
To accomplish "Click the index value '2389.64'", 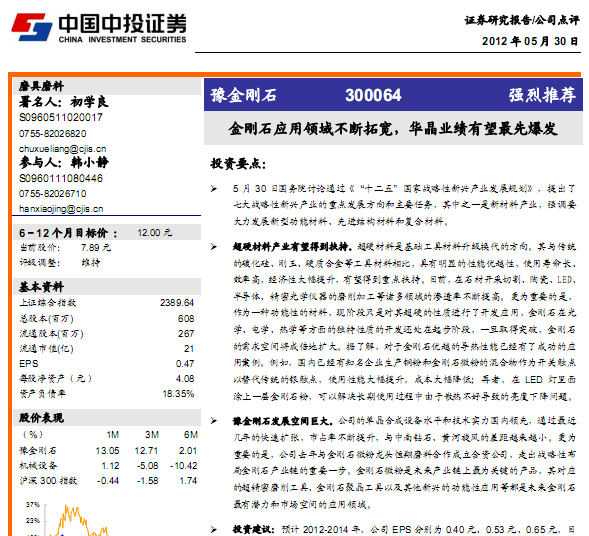I will (x=177, y=302).
